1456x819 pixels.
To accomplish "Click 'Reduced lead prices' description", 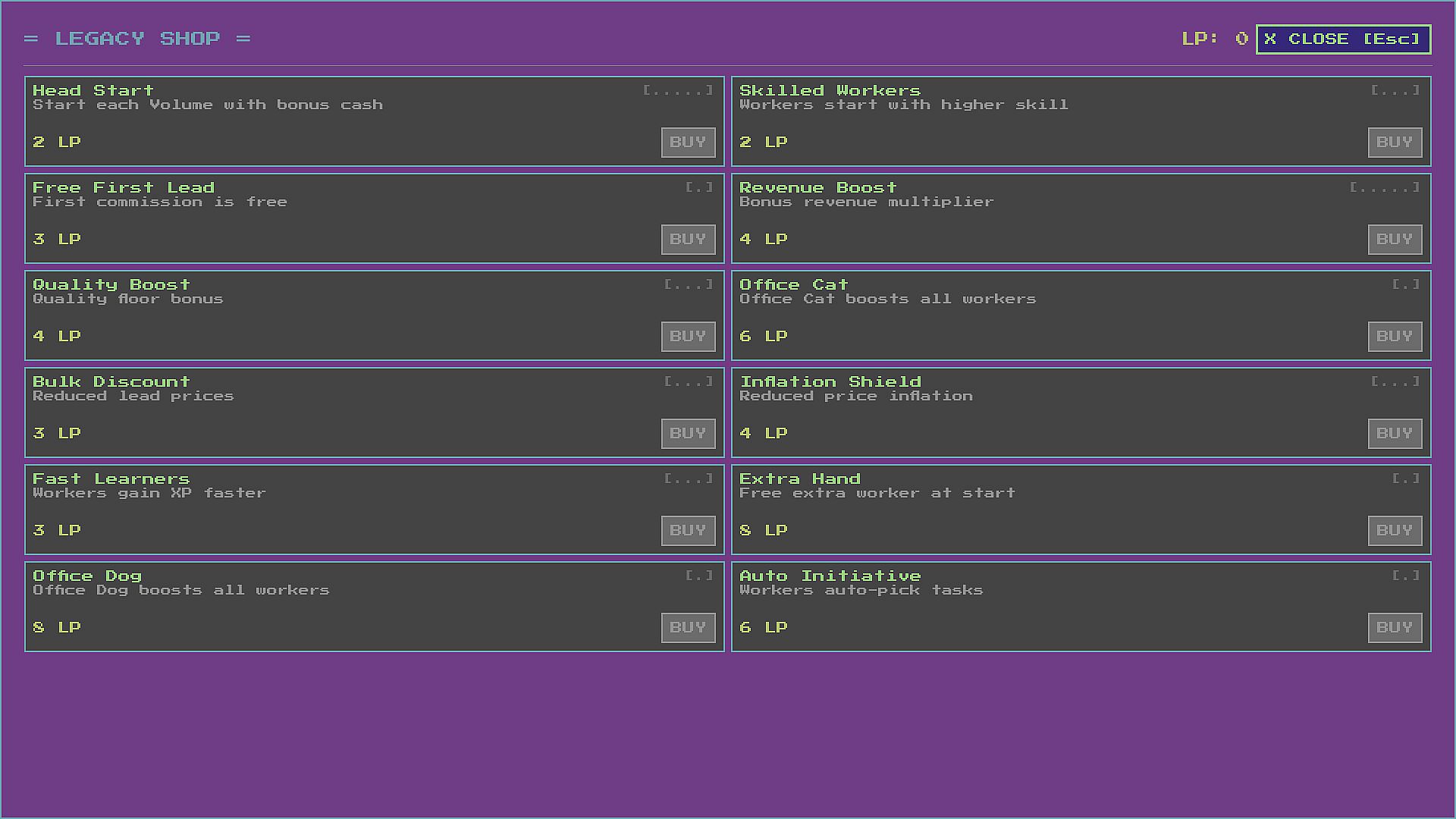I will coord(133,396).
